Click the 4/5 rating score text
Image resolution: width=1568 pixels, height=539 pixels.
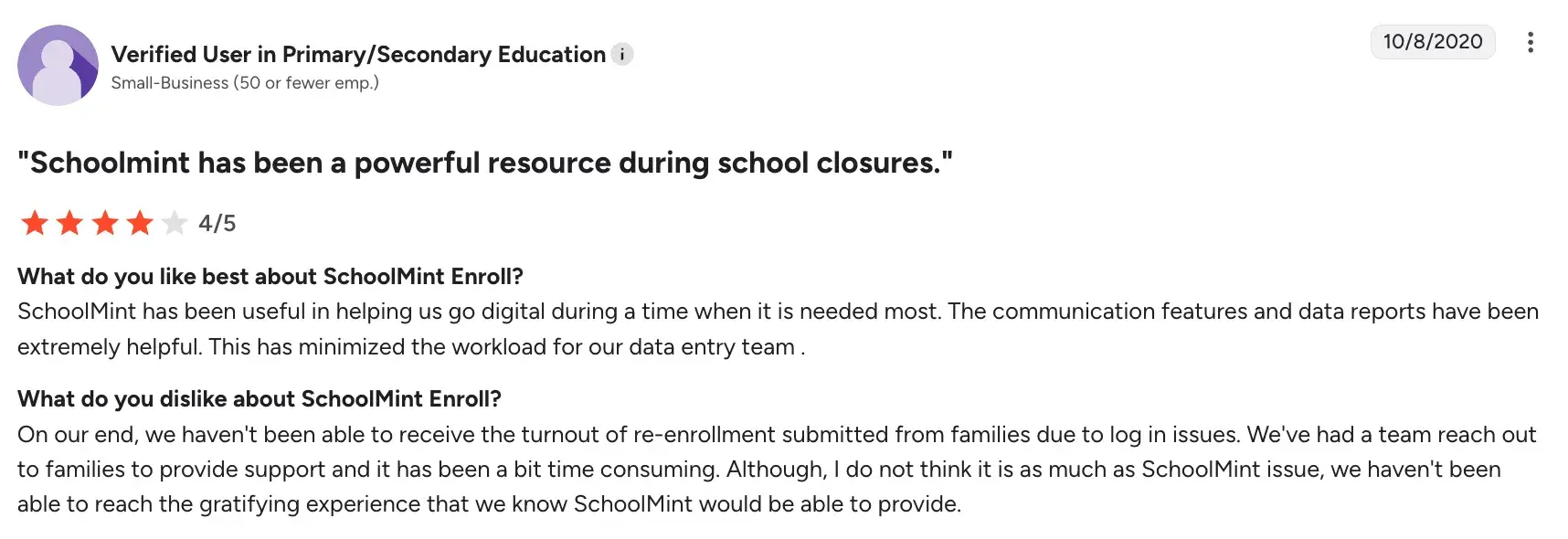tap(217, 224)
